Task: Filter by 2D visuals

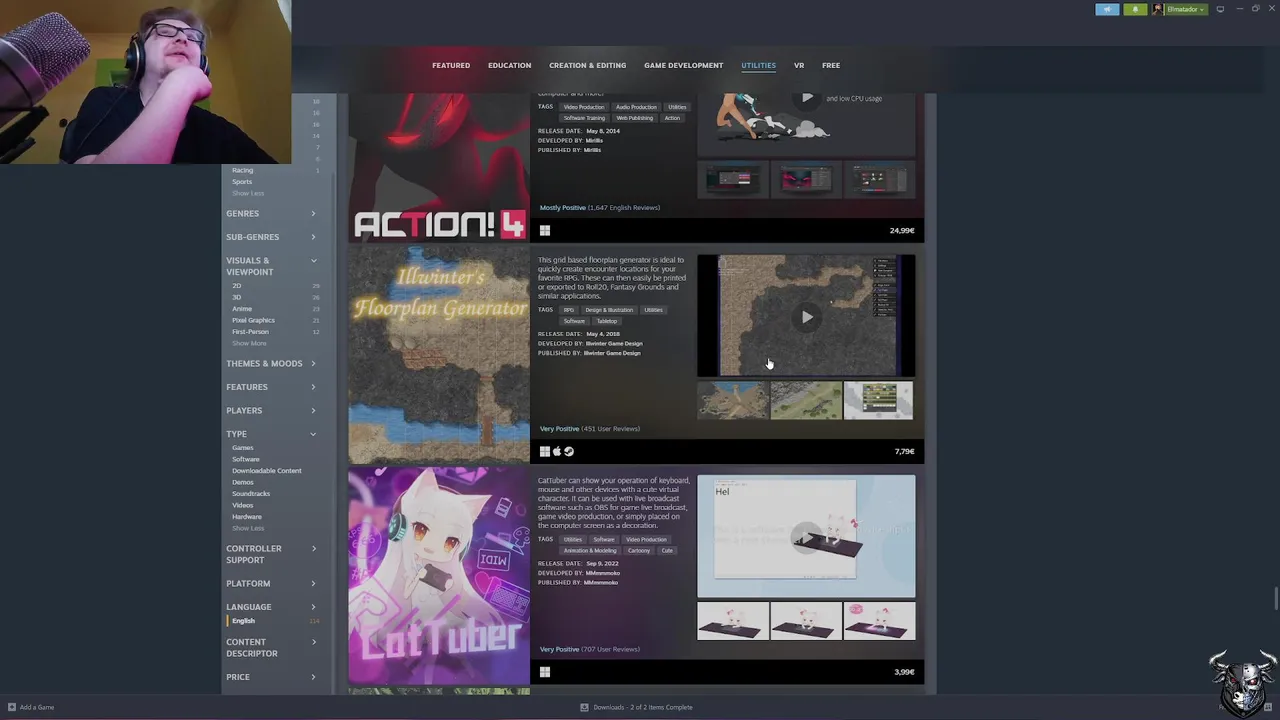Action: (x=237, y=286)
